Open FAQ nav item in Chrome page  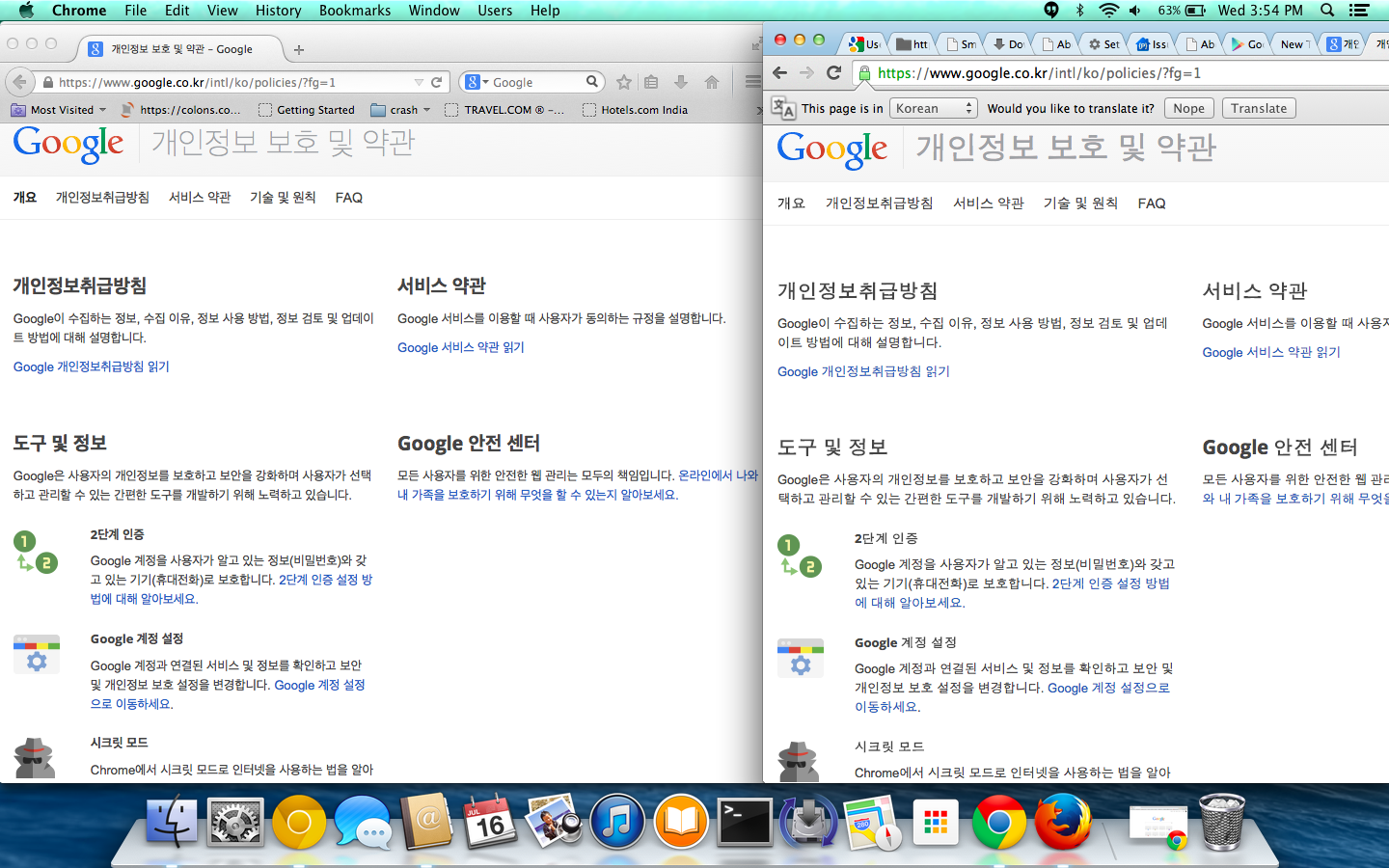click(x=1152, y=203)
